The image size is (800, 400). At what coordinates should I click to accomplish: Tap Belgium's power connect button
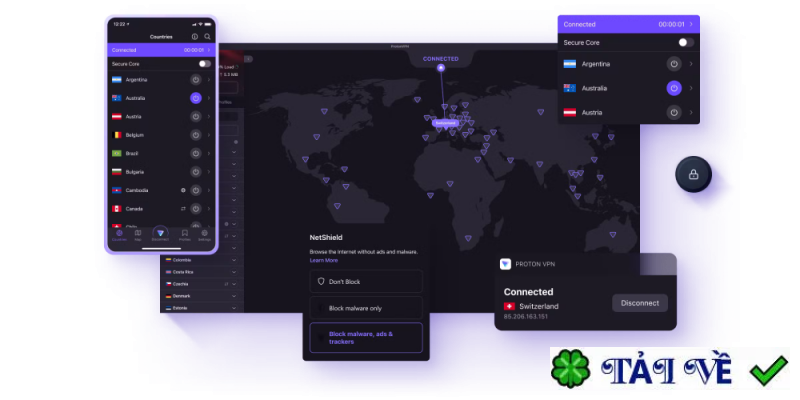pyautogui.click(x=196, y=135)
